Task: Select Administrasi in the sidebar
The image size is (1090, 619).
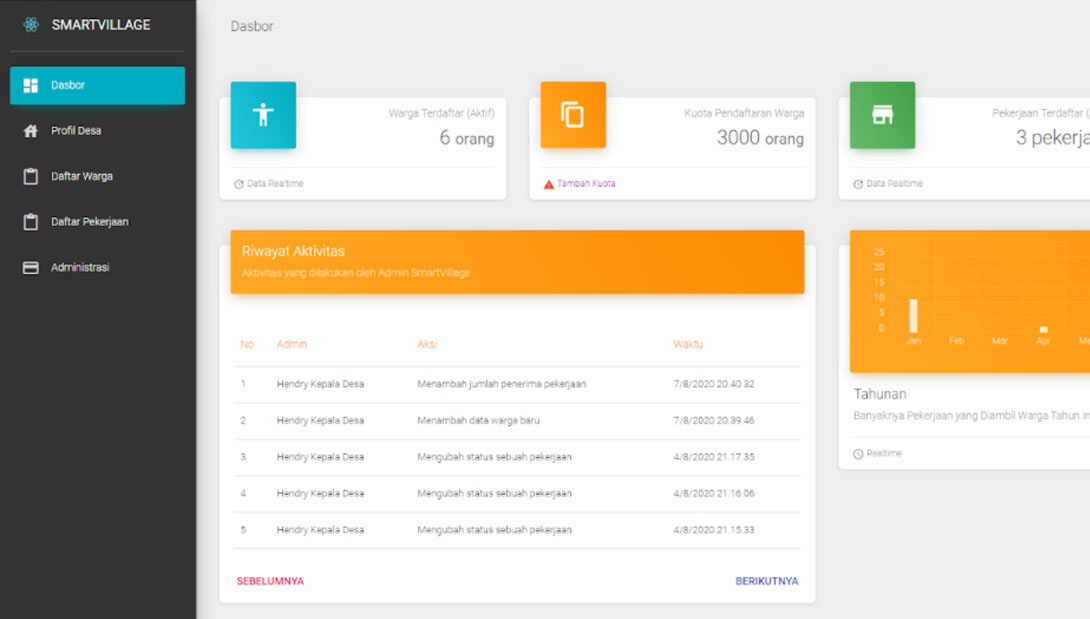Action: point(80,268)
